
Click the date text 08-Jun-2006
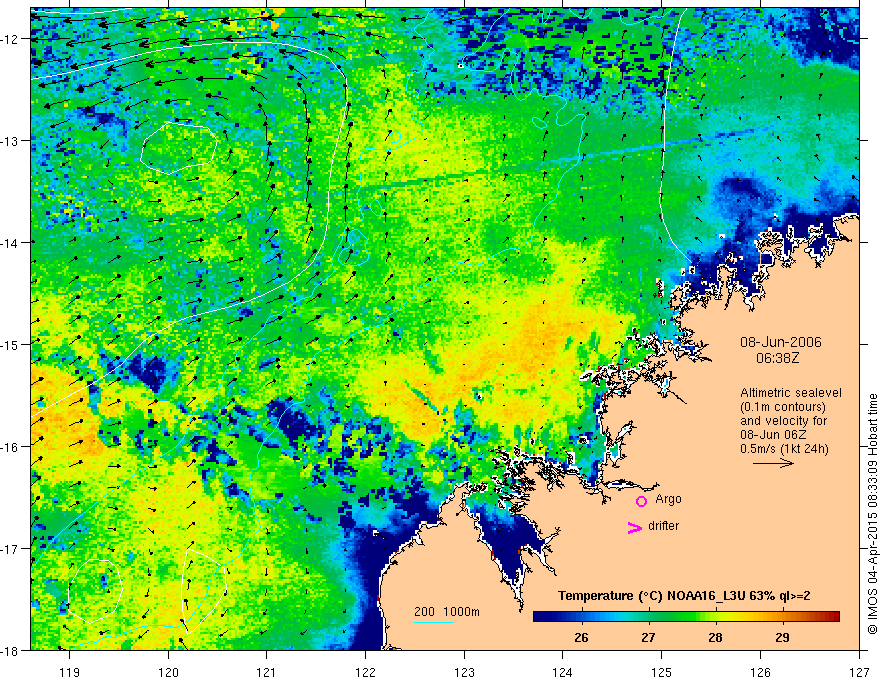(x=781, y=342)
